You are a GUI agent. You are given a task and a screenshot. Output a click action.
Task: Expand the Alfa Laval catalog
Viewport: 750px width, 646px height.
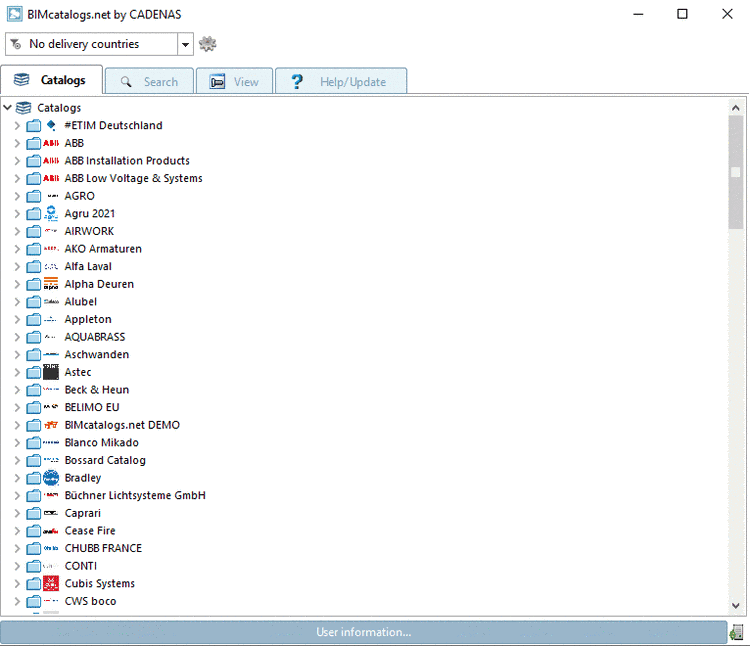click(x=17, y=266)
